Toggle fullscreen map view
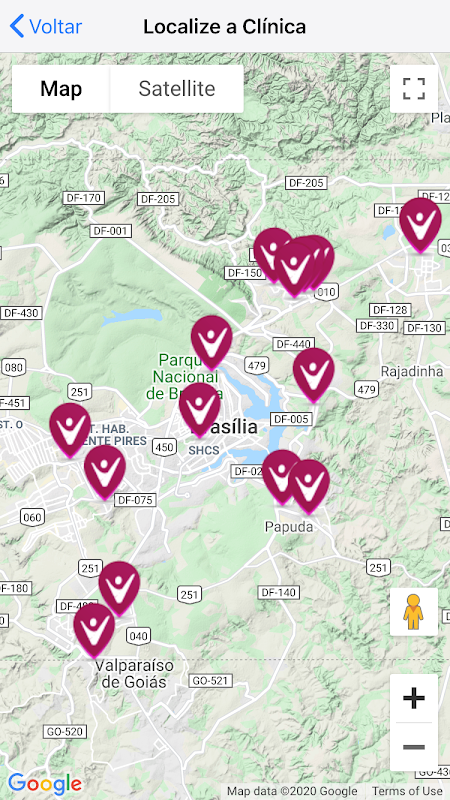Image resolution: width=450 pixels, height=800 pixels. [x=414, y=89]
